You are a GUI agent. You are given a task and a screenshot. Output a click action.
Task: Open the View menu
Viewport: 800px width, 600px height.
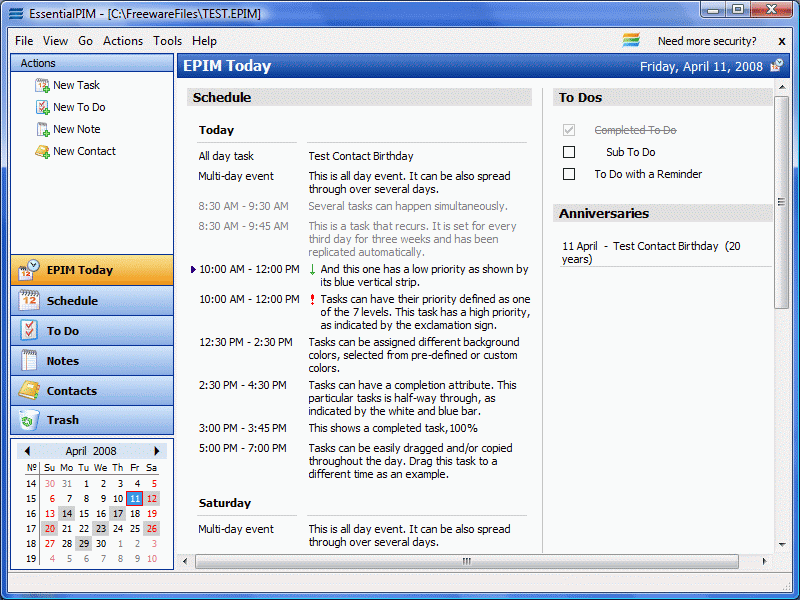click(55, 41)
